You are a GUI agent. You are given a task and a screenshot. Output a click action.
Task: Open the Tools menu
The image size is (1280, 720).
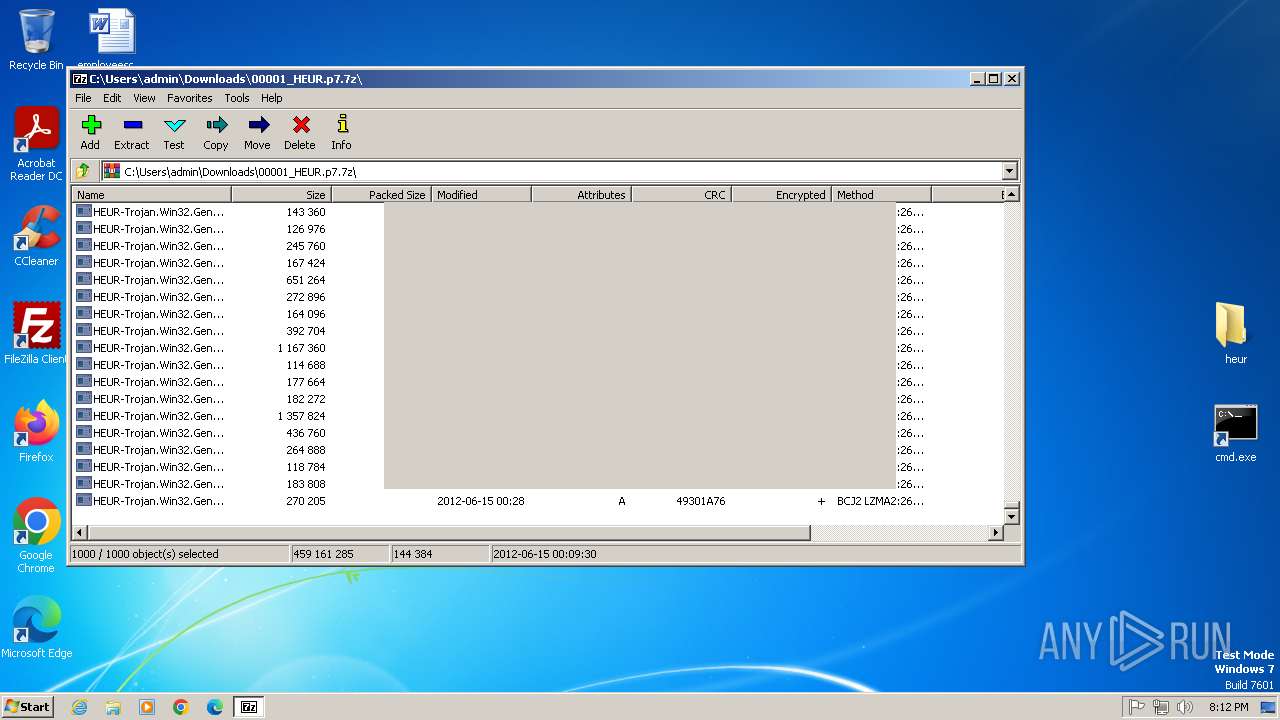pos(237,98)
